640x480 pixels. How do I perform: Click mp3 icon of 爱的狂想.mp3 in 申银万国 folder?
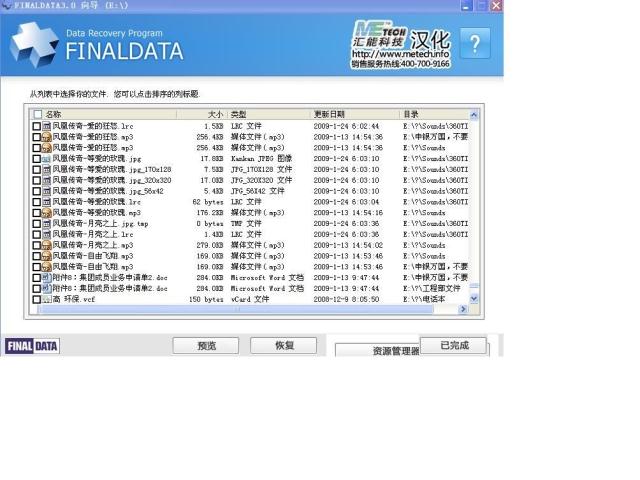click(x=47, y=137)
